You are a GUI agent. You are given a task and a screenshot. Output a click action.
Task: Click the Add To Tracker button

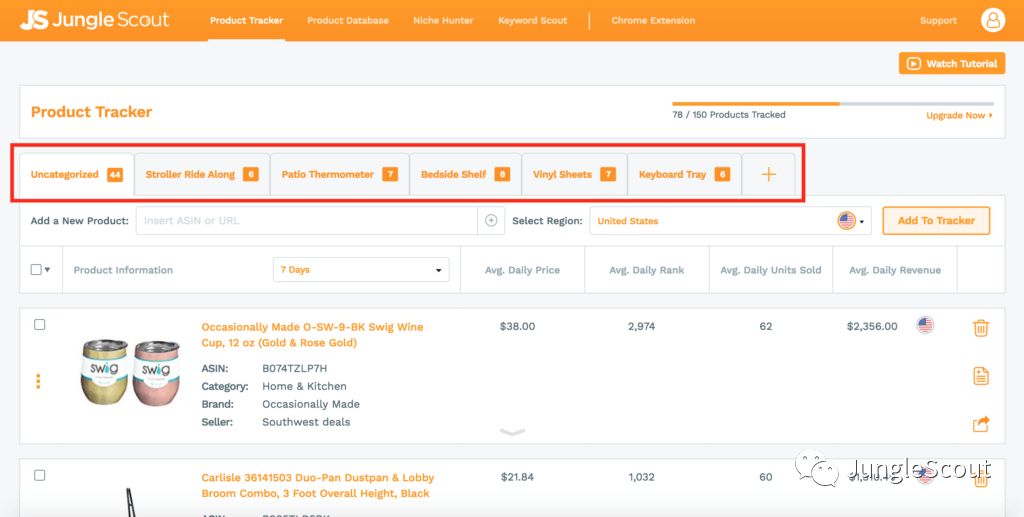click(x=936, y=221)
